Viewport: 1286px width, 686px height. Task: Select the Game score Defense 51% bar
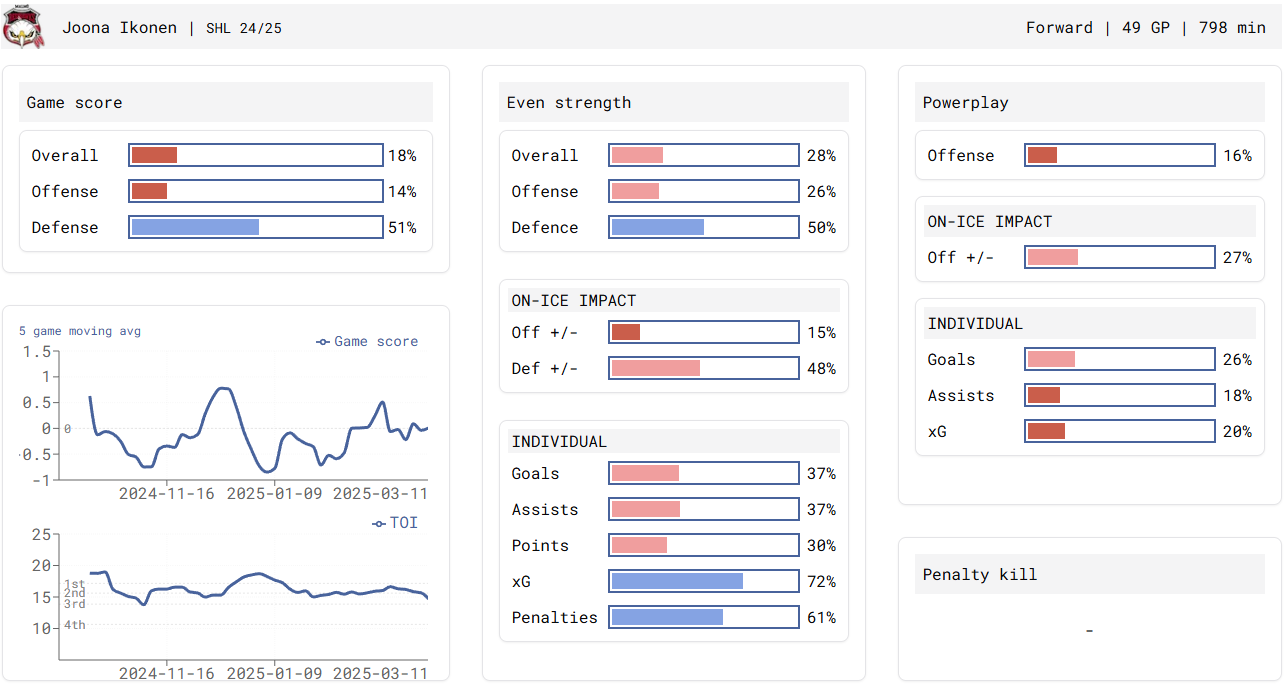256,227
